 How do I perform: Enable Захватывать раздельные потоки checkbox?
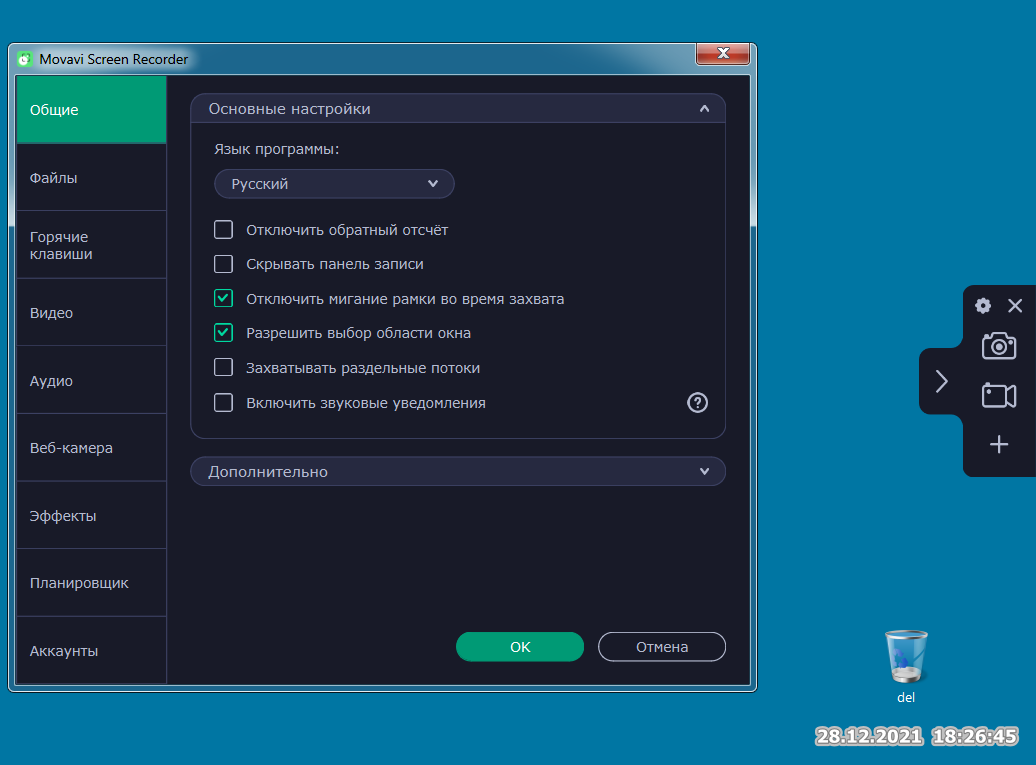(x=223, y=367)
